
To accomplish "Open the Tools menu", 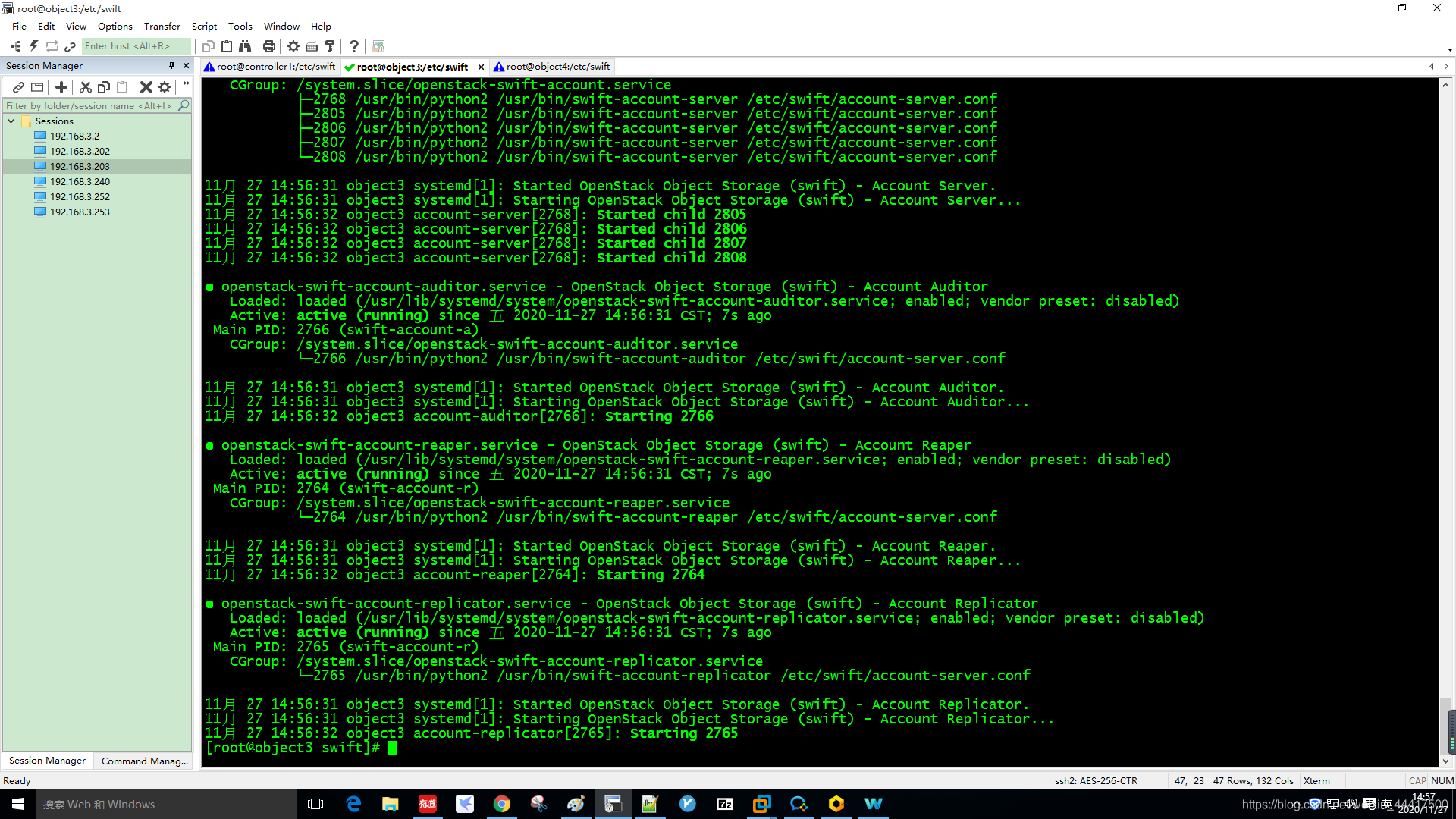I will (240, 26).
